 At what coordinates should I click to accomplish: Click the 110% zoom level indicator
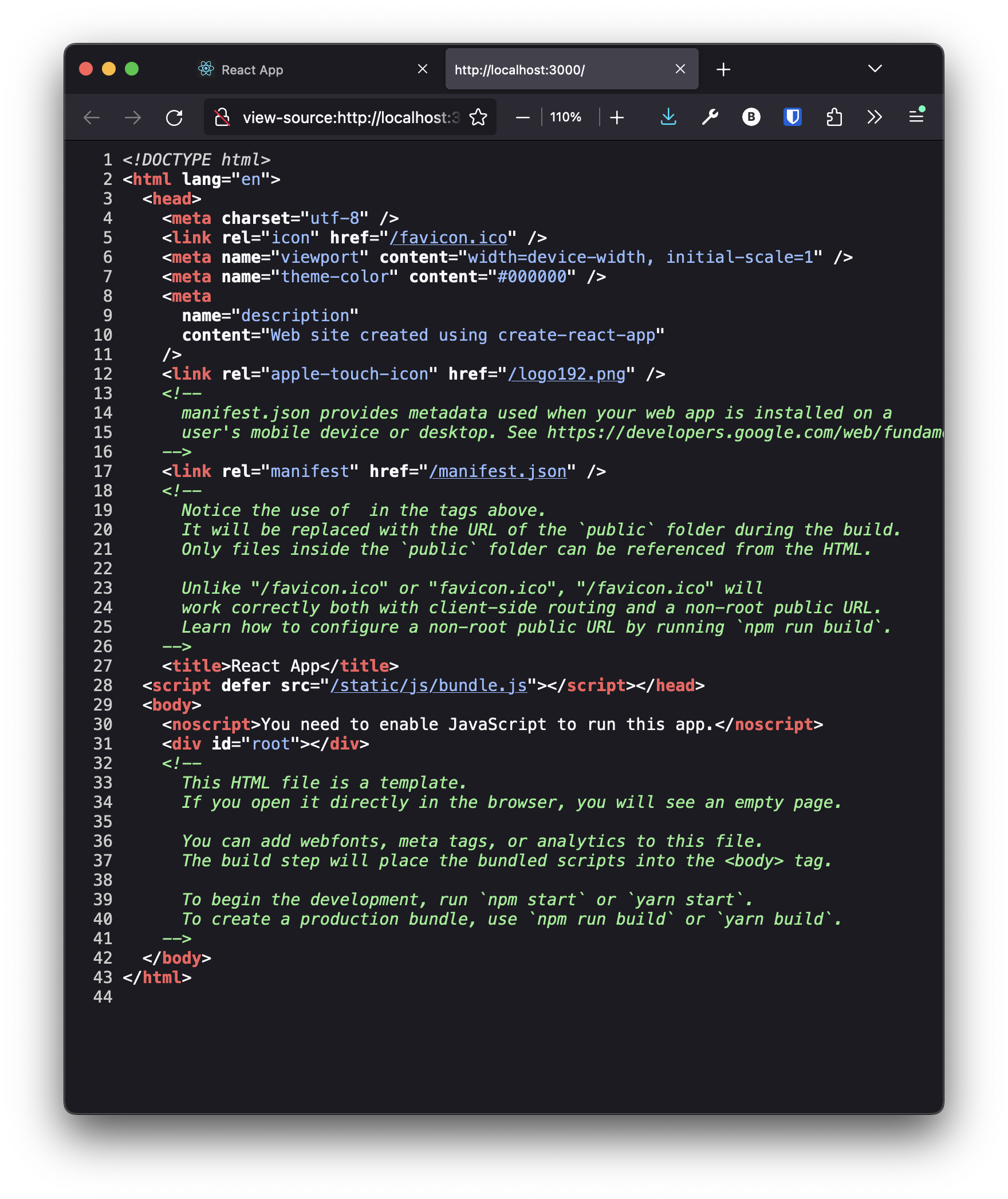coord(565,117)
